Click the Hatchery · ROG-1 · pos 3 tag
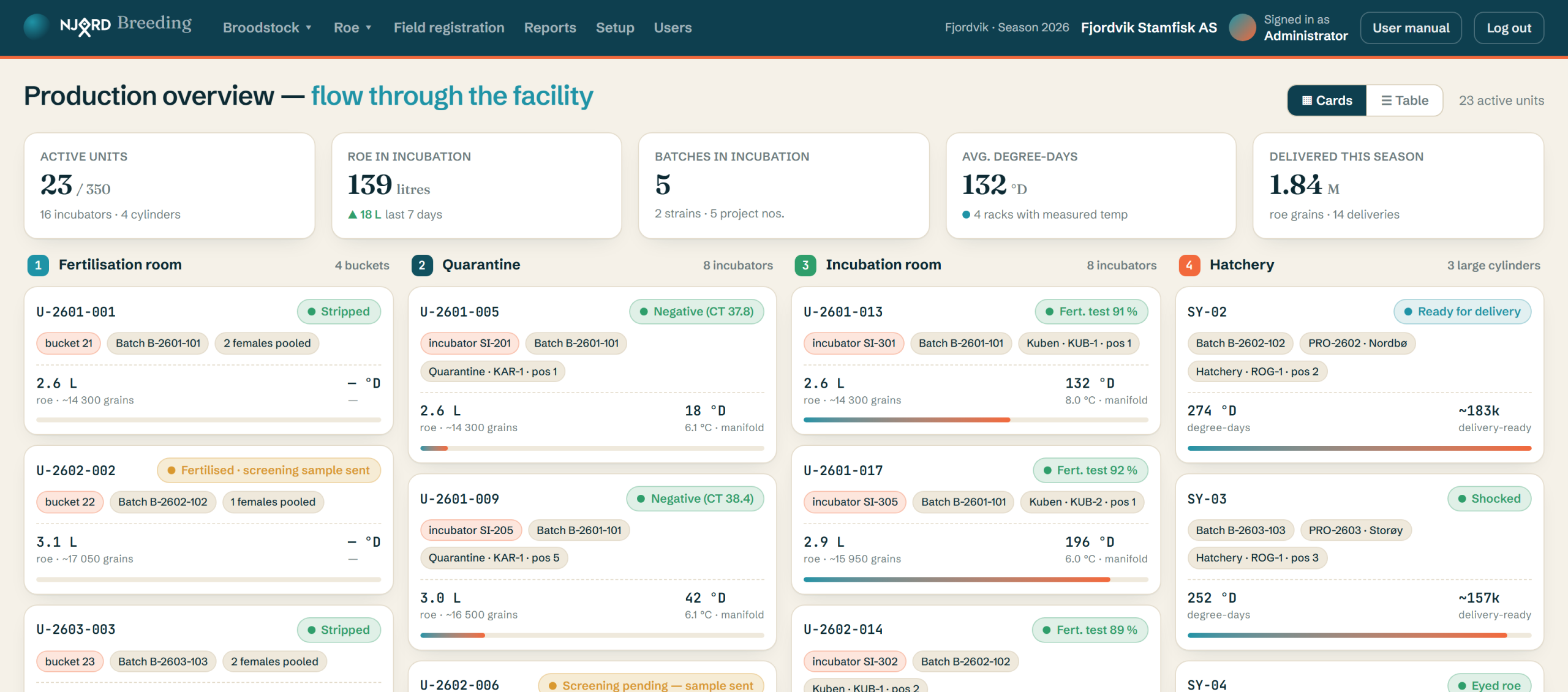Viewport: 1568px width, 692px height. pyautogui.click(x=1257, y=558)
